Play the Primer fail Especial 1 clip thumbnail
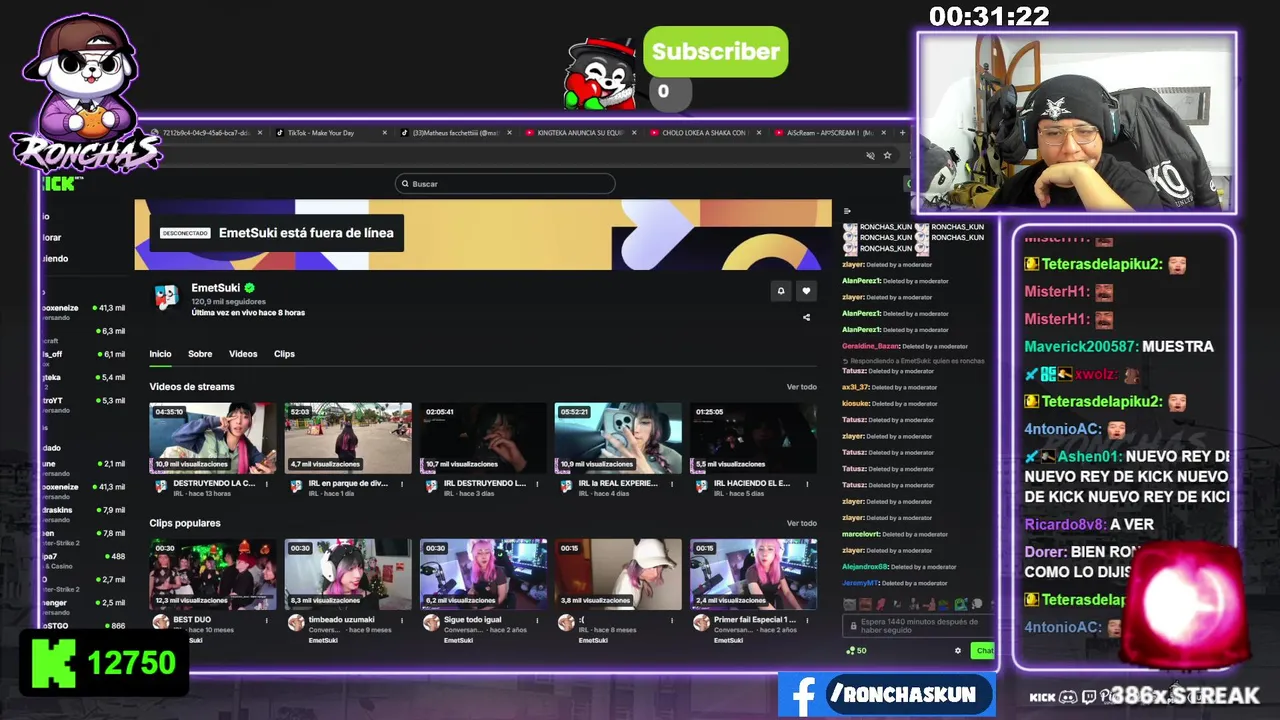The height and width of the screenshot is (720, 1280). click(x=753, y=574)
